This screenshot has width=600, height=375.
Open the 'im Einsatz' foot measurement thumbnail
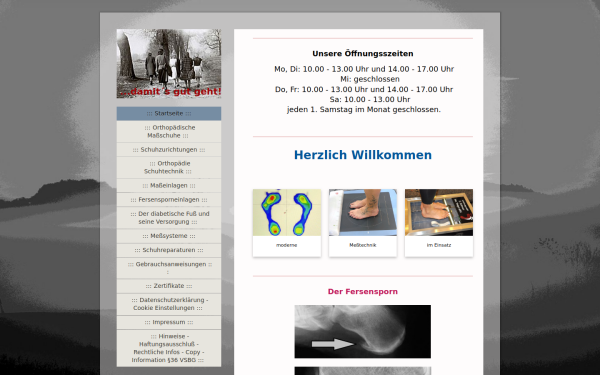(x=439, y=212)
